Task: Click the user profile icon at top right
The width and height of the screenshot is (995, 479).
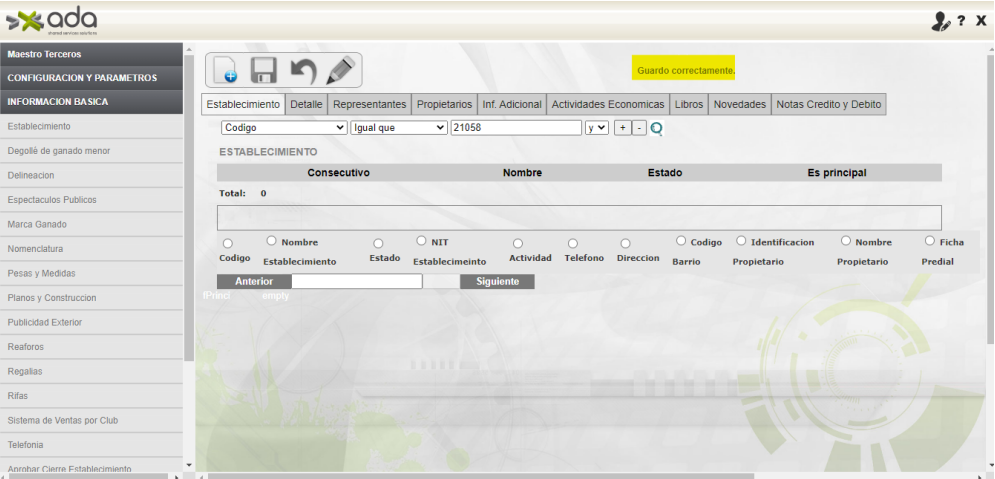Action: 937,22
